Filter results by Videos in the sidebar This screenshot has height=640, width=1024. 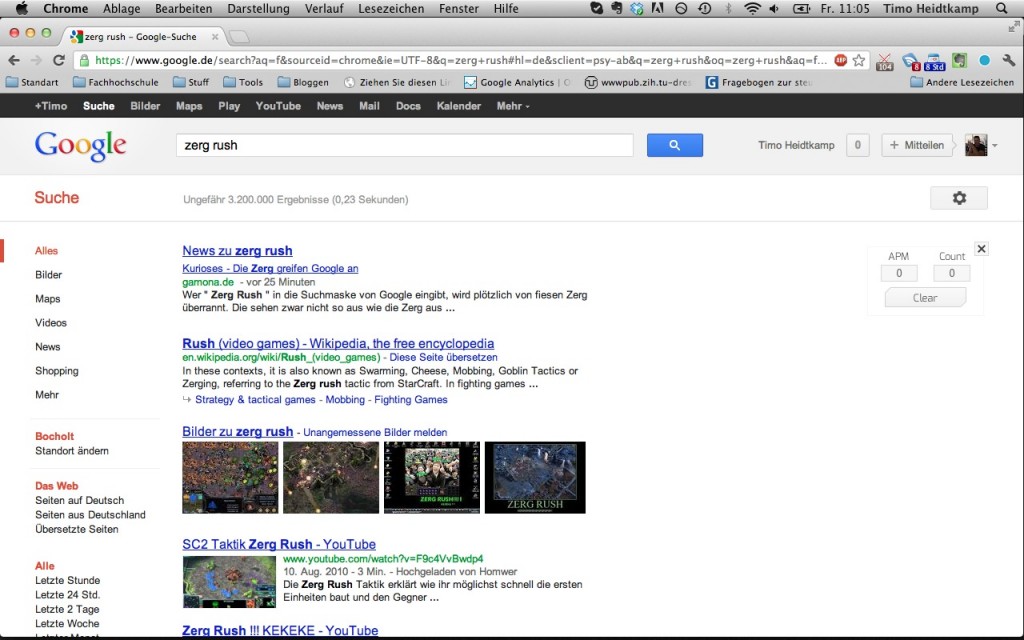(x=51, y=323)
